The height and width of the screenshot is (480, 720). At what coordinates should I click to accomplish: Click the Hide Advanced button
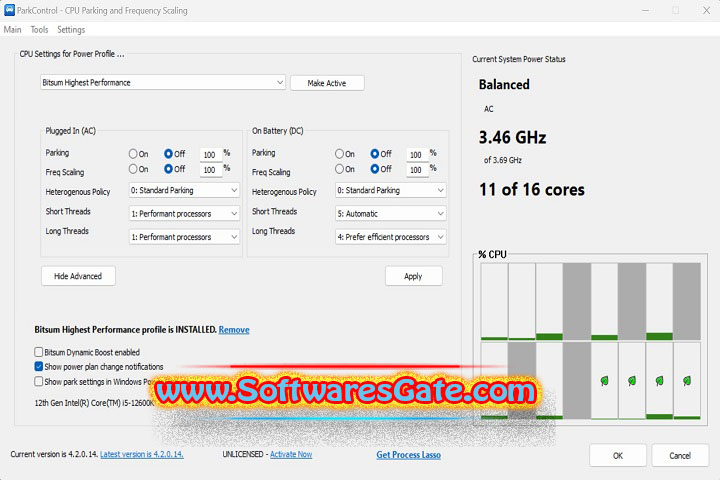(x=78, y=276)
